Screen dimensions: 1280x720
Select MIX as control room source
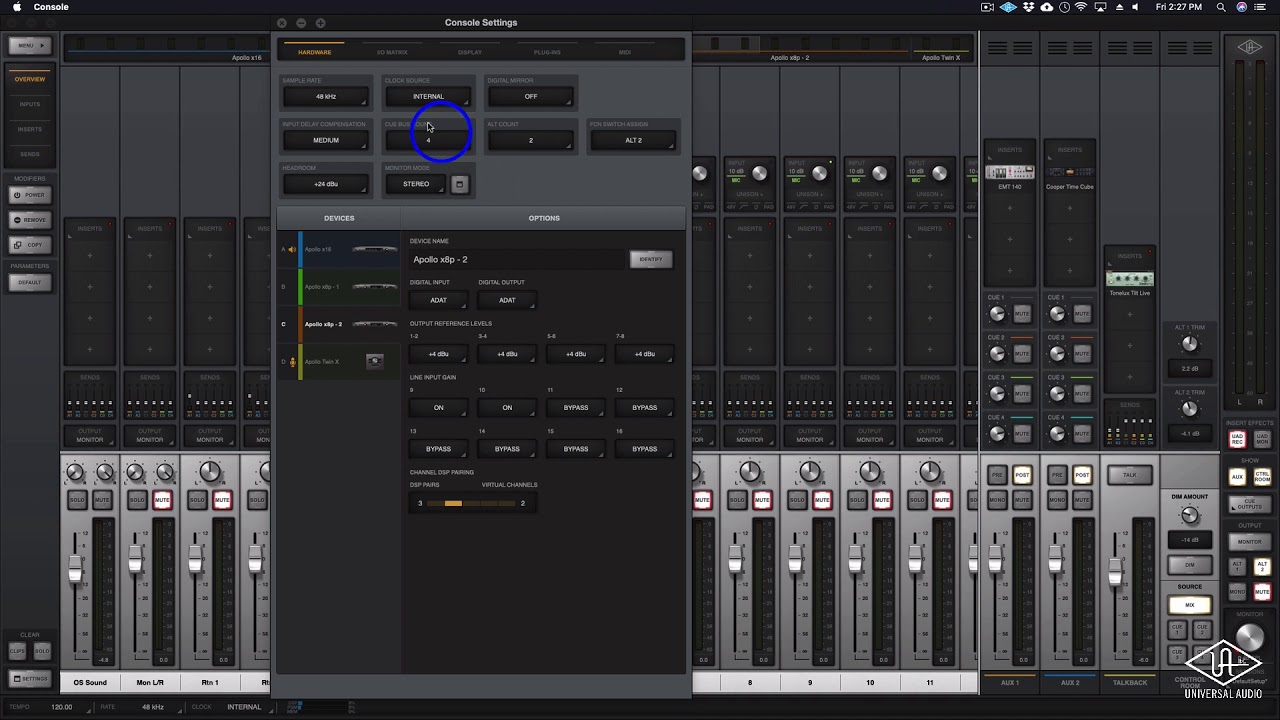coord(1190,605)
